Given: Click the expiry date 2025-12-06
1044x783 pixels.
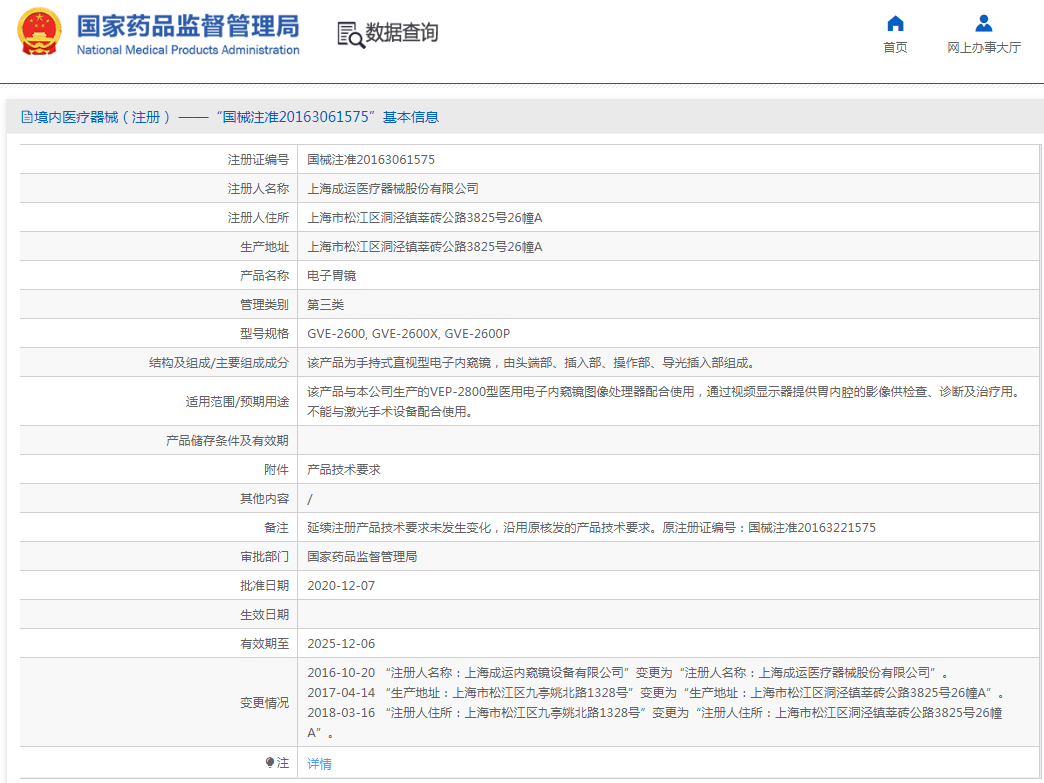Looking at the screenshot, I should point(340,644).
